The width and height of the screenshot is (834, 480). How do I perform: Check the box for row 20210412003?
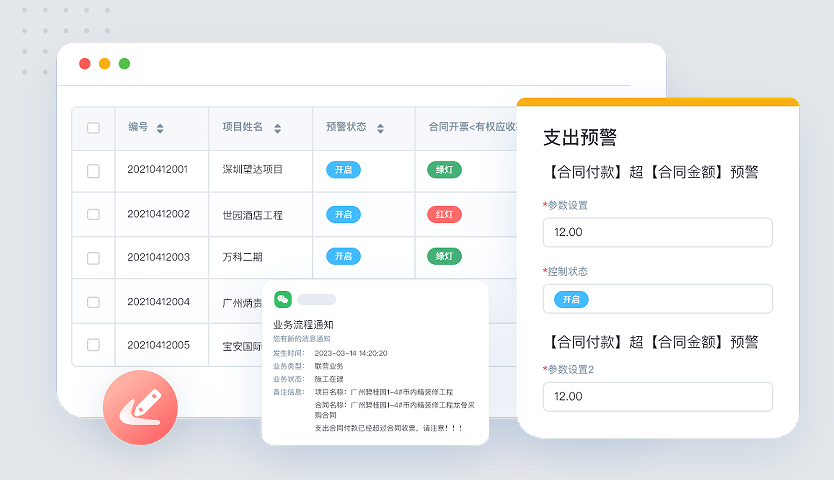(93, 258)
